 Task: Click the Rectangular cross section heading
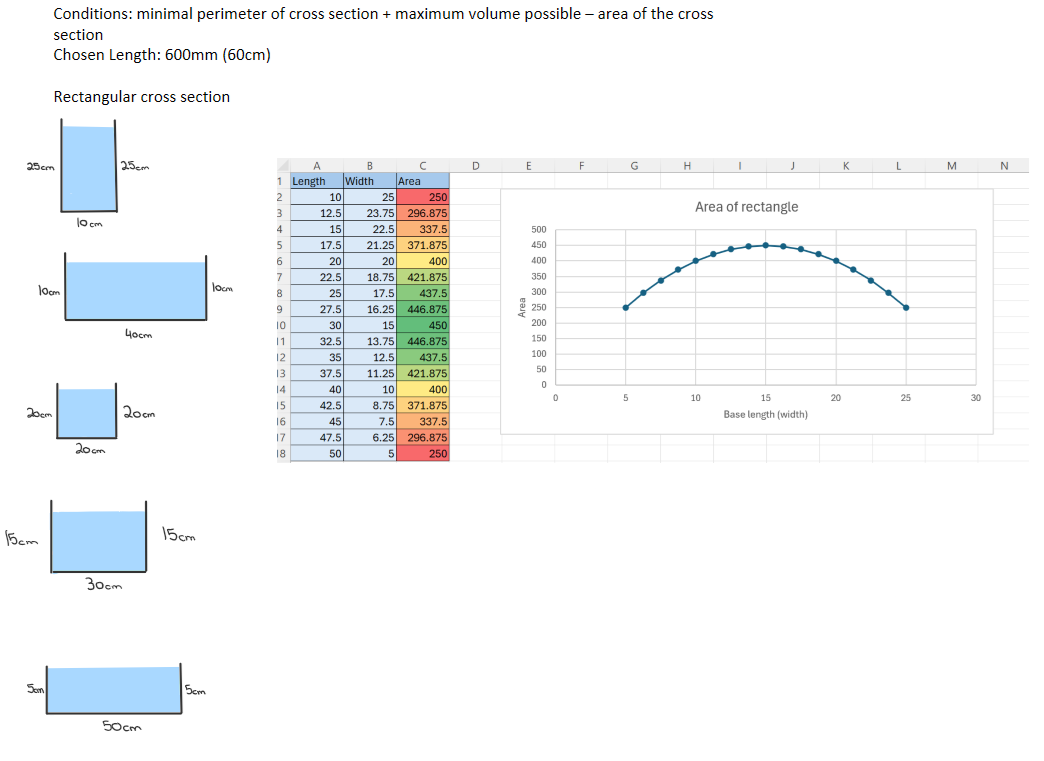pyautogui.click(x=142, y=97)
